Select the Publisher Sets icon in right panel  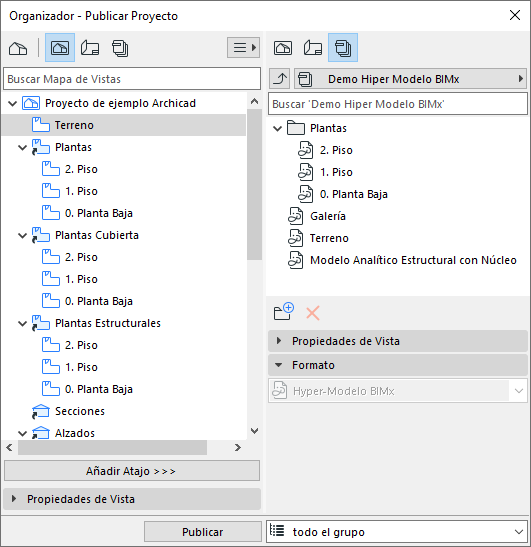pos(343,48)
